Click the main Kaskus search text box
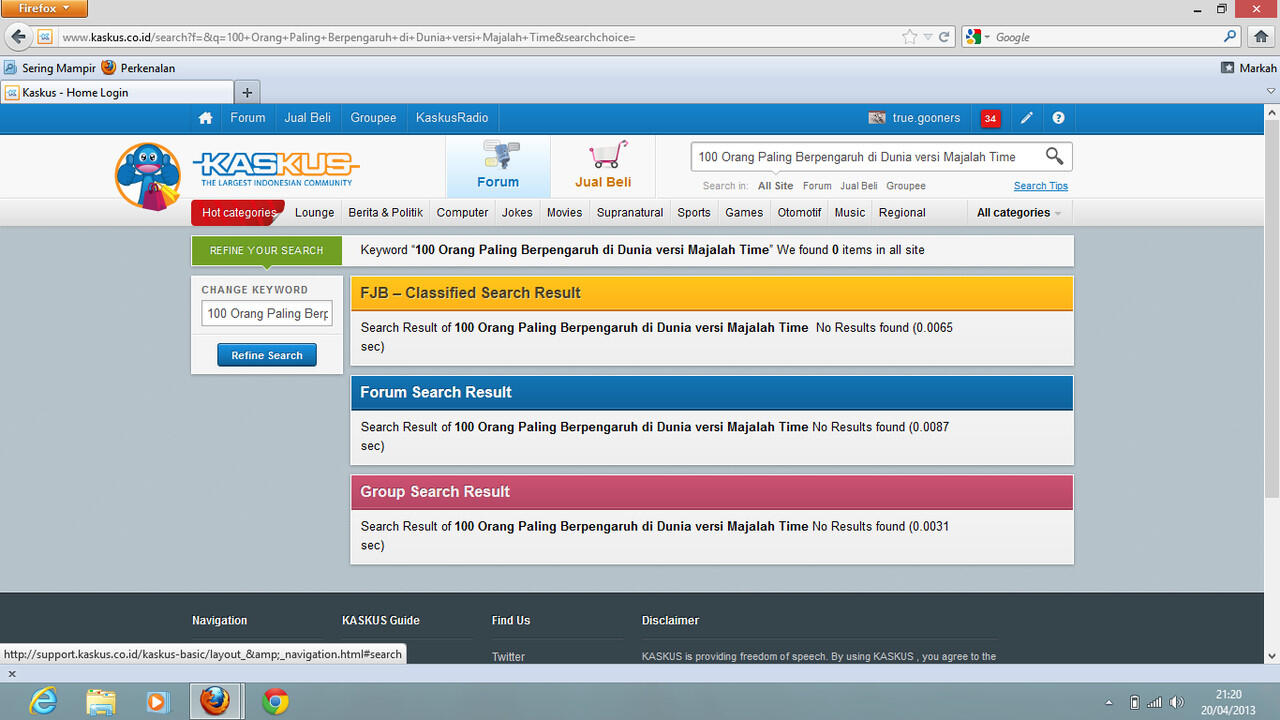 tap(866, 156)
